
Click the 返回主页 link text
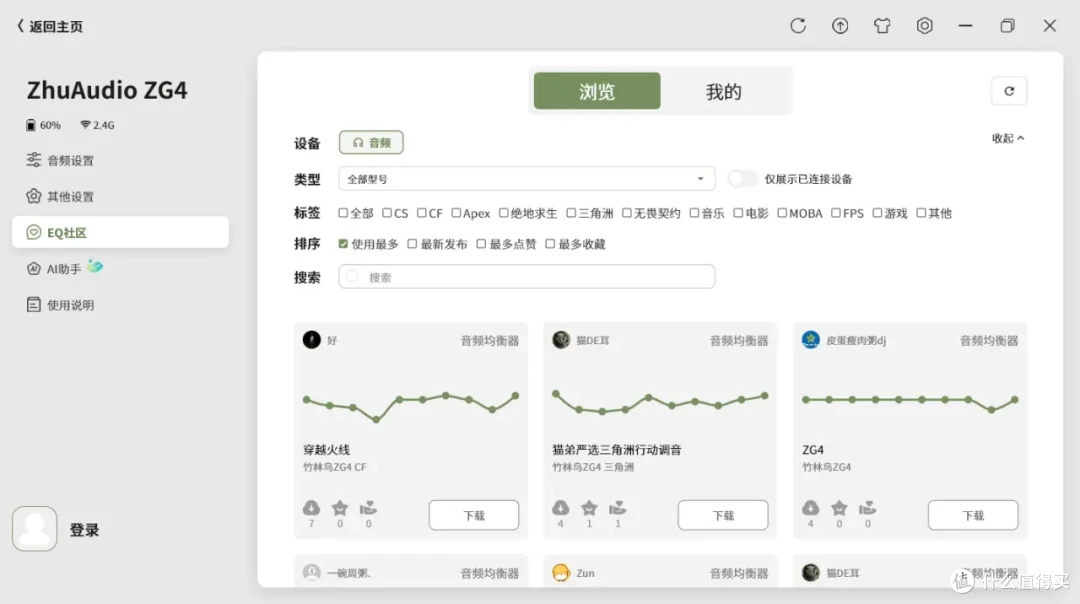coord(56,27)
